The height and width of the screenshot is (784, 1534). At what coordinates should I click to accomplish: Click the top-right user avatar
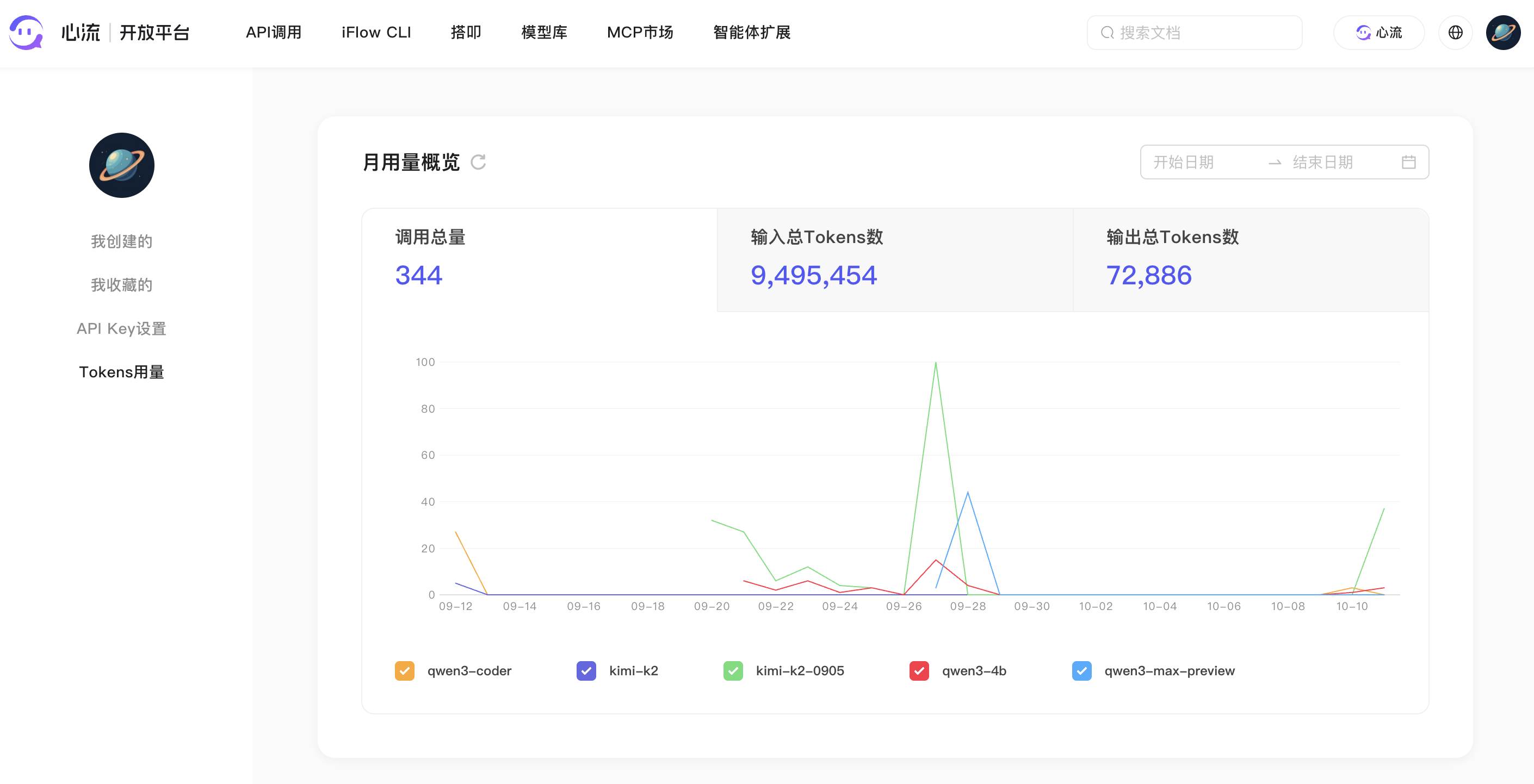click(x=1502, y=32)
